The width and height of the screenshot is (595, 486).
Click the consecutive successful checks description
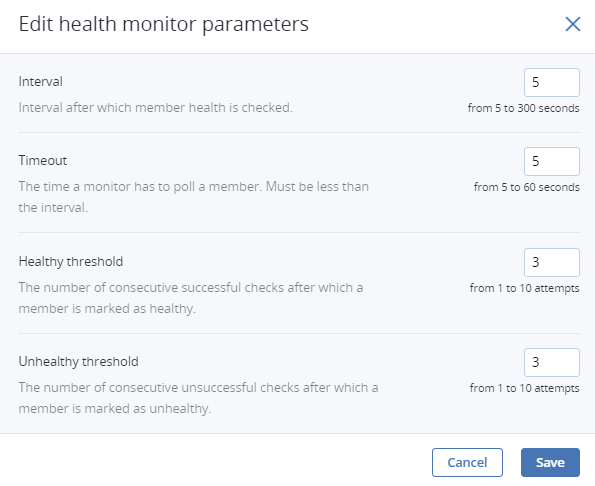pyautogui.click(x=191, y=298)
